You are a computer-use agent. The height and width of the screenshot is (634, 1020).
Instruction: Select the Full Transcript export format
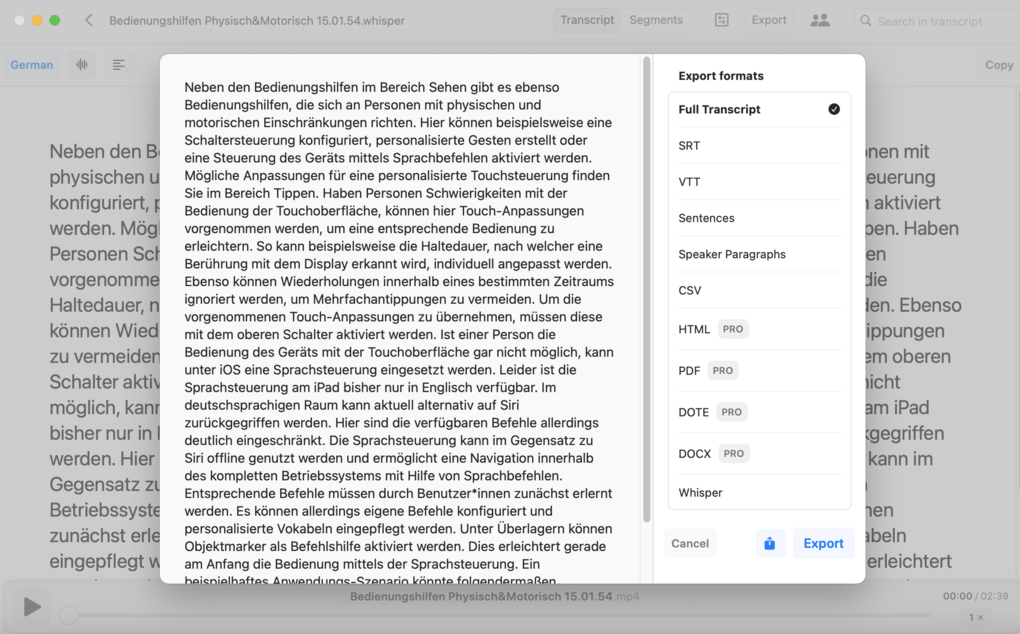point(759,109)
